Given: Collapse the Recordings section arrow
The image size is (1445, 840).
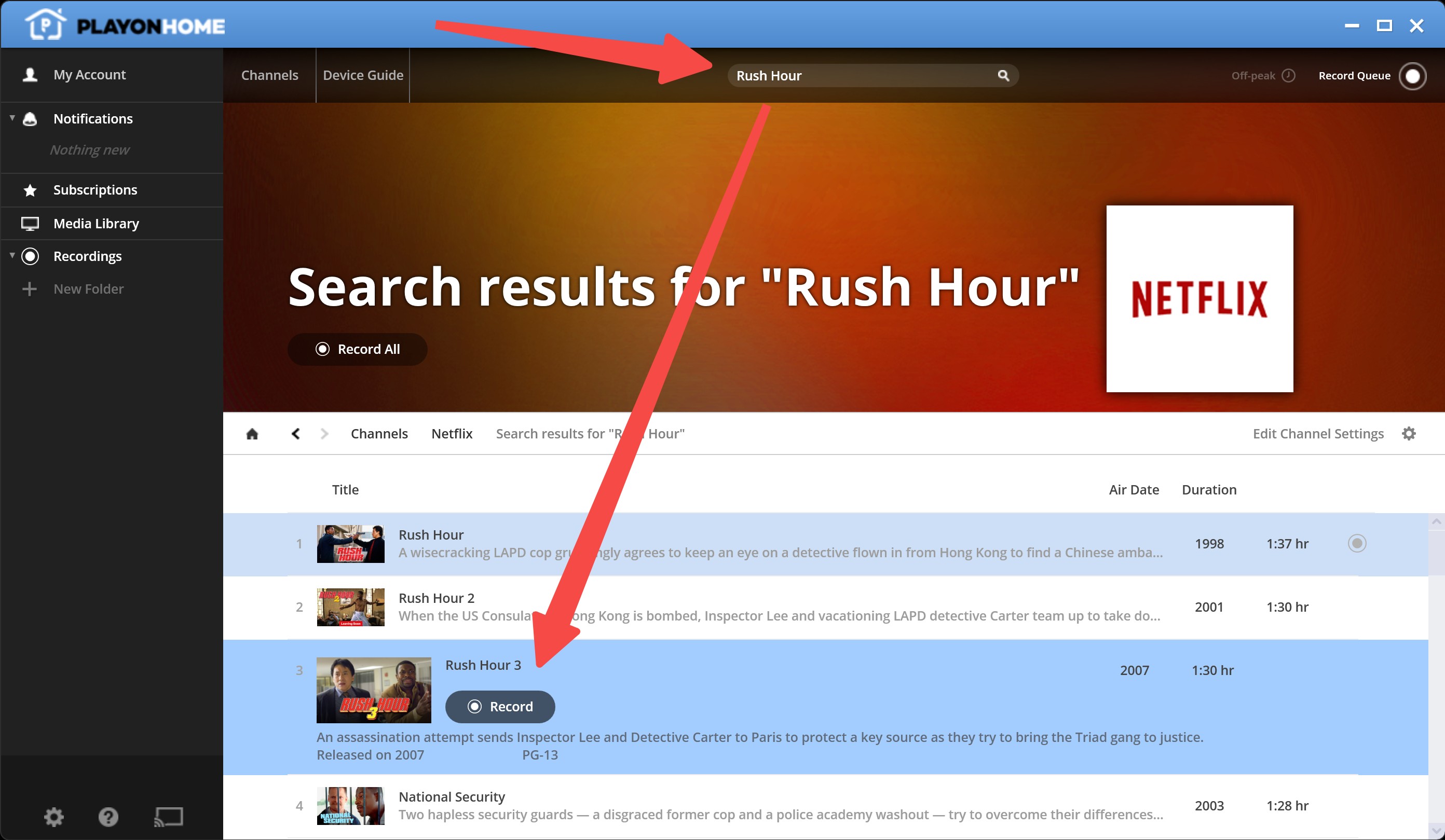Looking at the screenshot, I should tap(12, 255).
